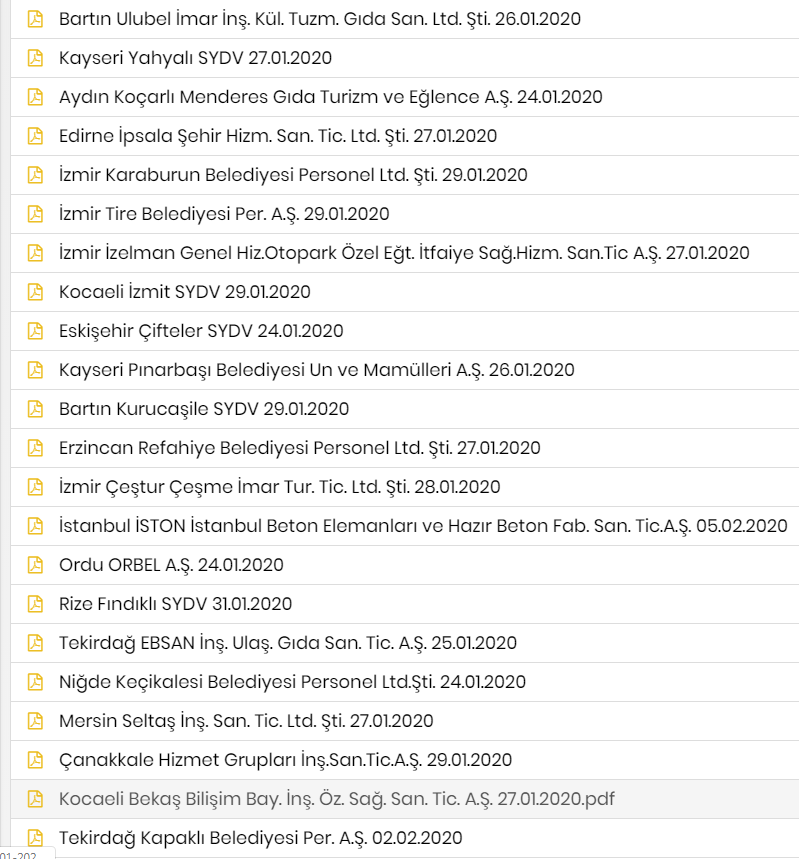Open Mersin Seltaş İnş. San. Tic. document
Image resolution: width=799 pixels, height=859 pixels.
pyautogui.click(x=246, y=721)
